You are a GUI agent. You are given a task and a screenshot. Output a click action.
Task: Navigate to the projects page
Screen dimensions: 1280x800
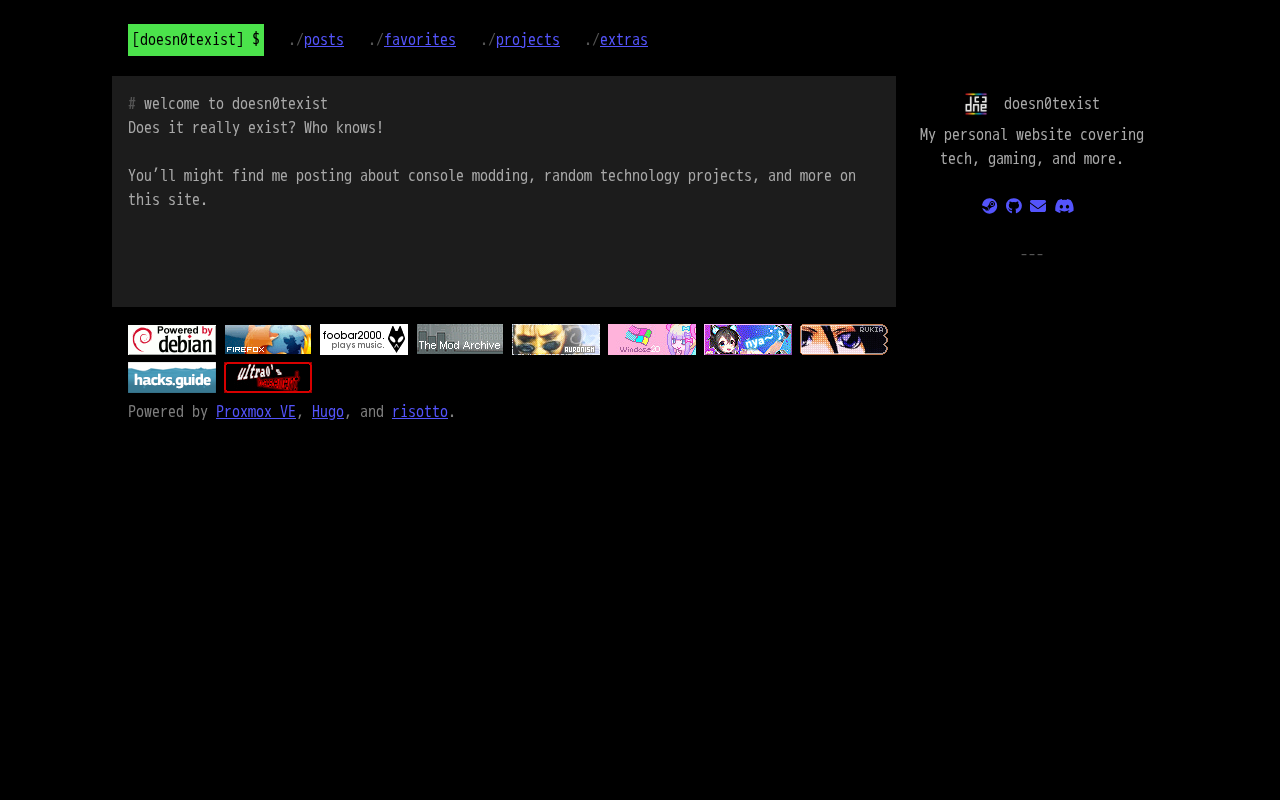click(x=528, y=40)
